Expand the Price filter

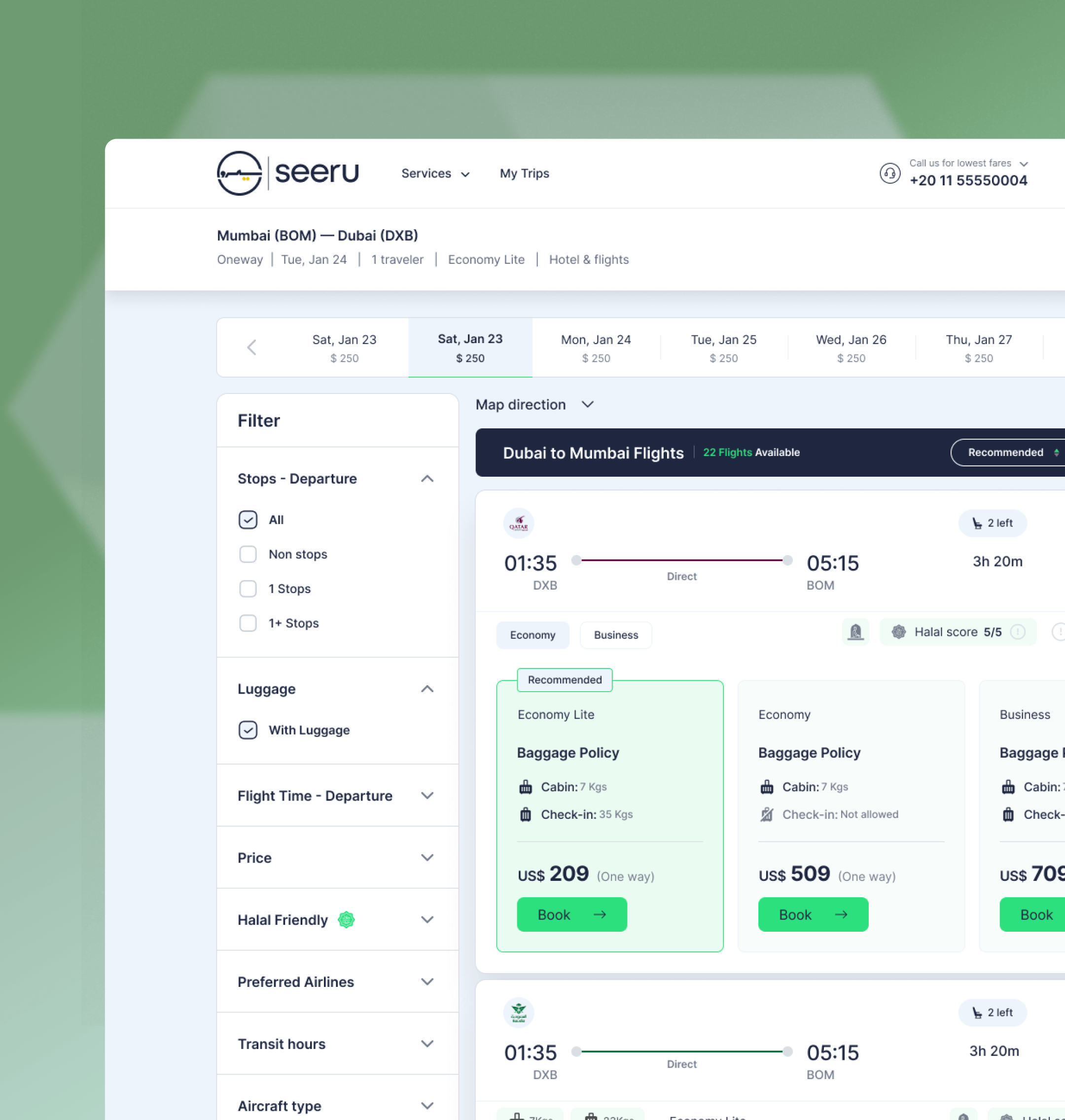(427, 857)
